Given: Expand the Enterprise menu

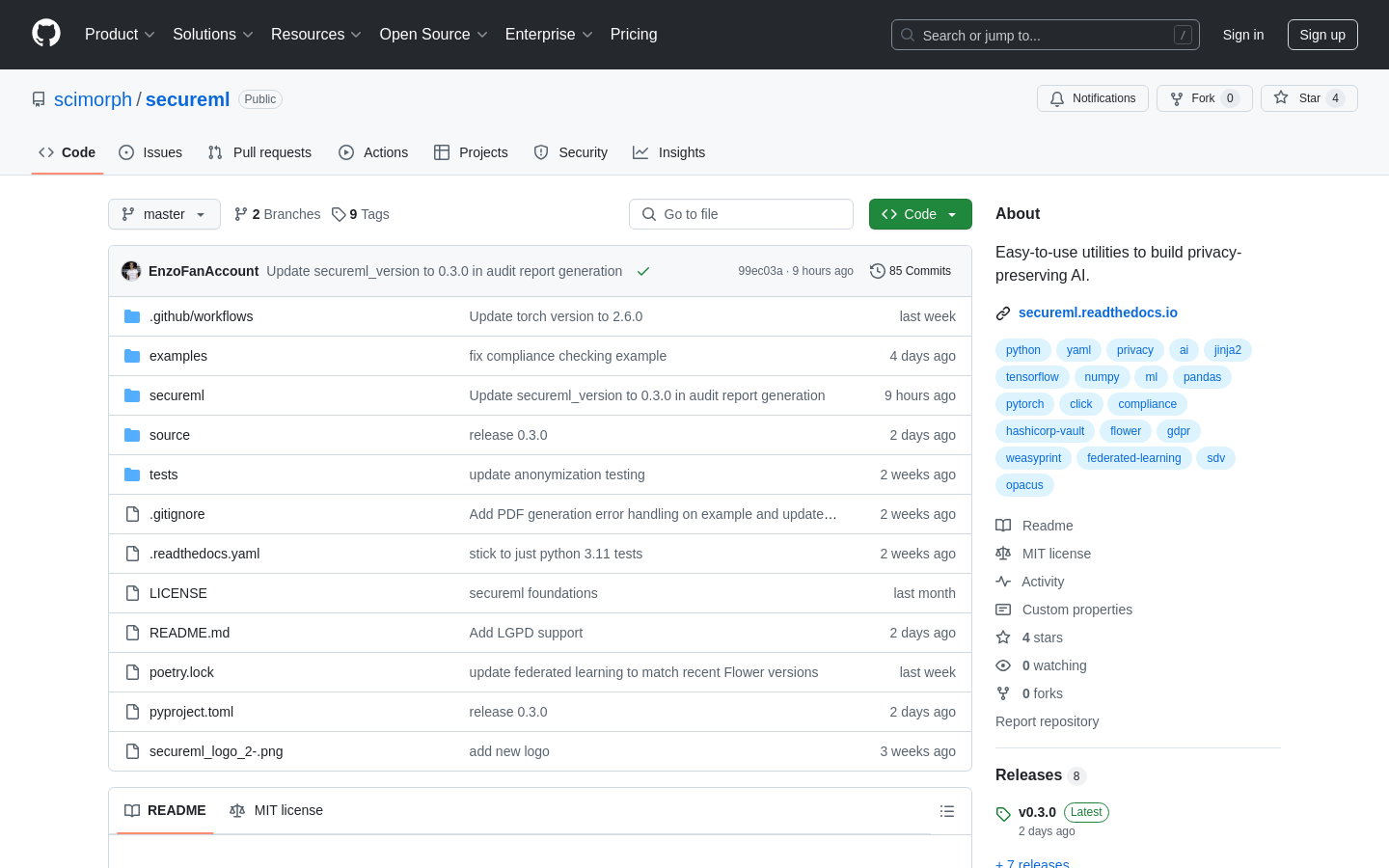Looking at the screenshot, I should [x=549, y=34].
